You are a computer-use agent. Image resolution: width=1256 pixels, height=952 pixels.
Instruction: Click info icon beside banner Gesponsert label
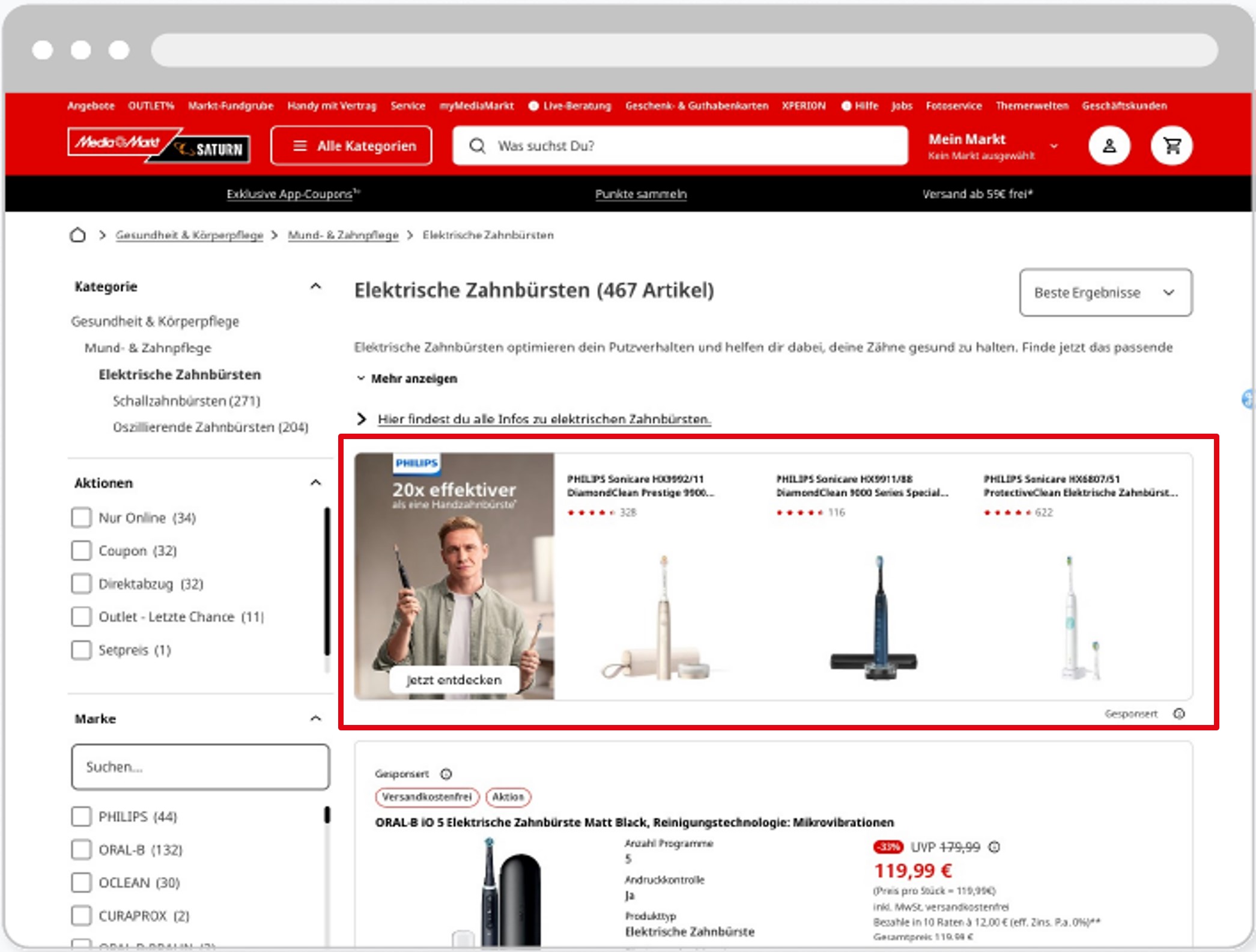tap(1179, 714)
